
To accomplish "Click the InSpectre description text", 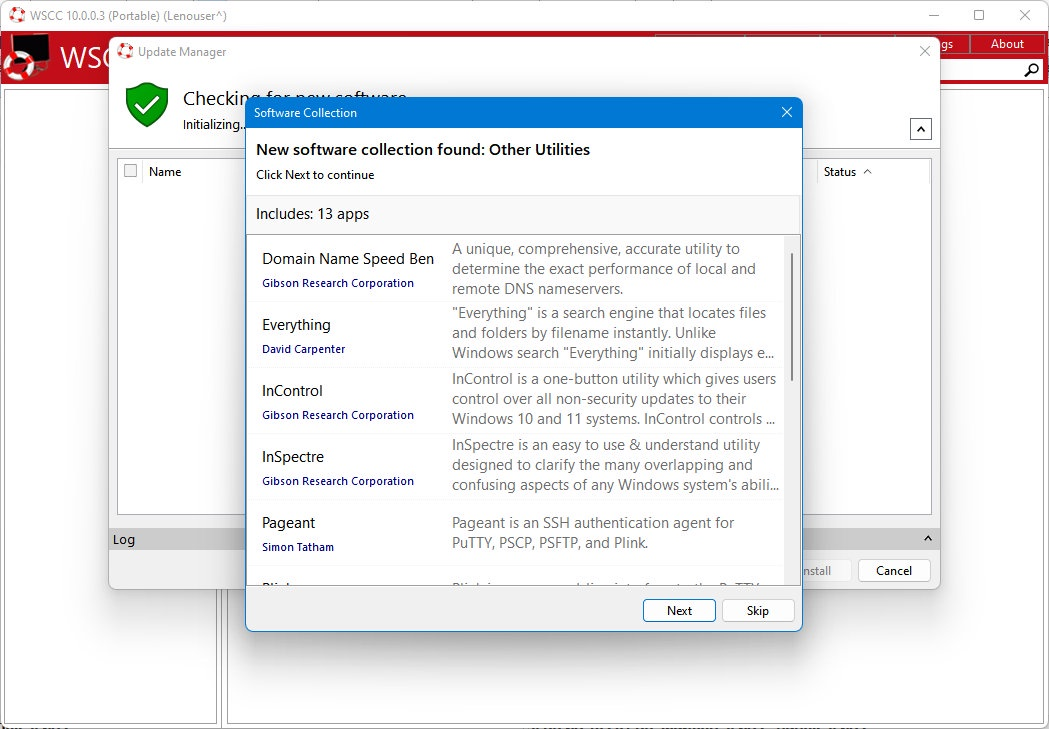I will [615, 465].
